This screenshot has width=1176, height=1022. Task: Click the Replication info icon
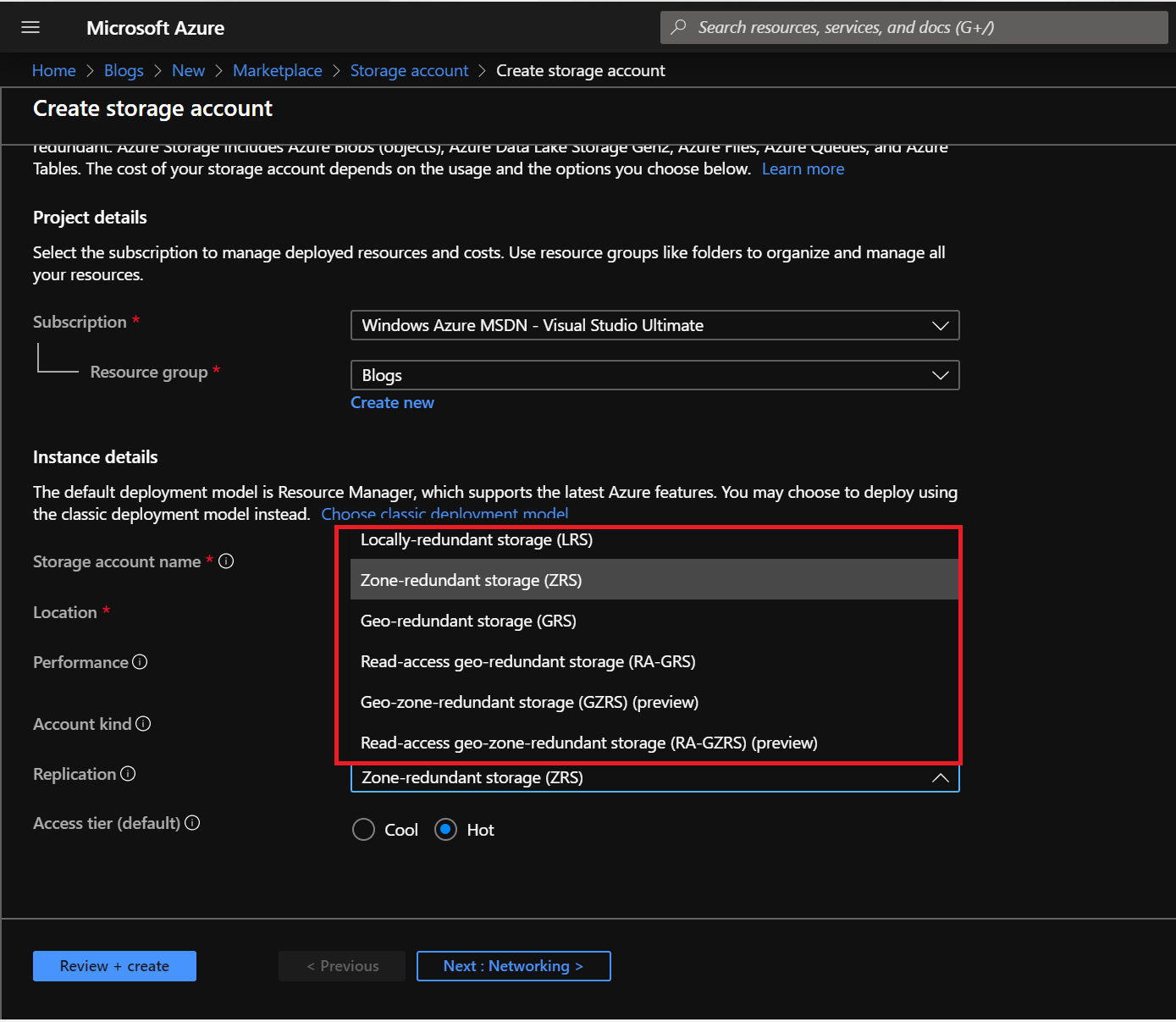coord(128,773)
